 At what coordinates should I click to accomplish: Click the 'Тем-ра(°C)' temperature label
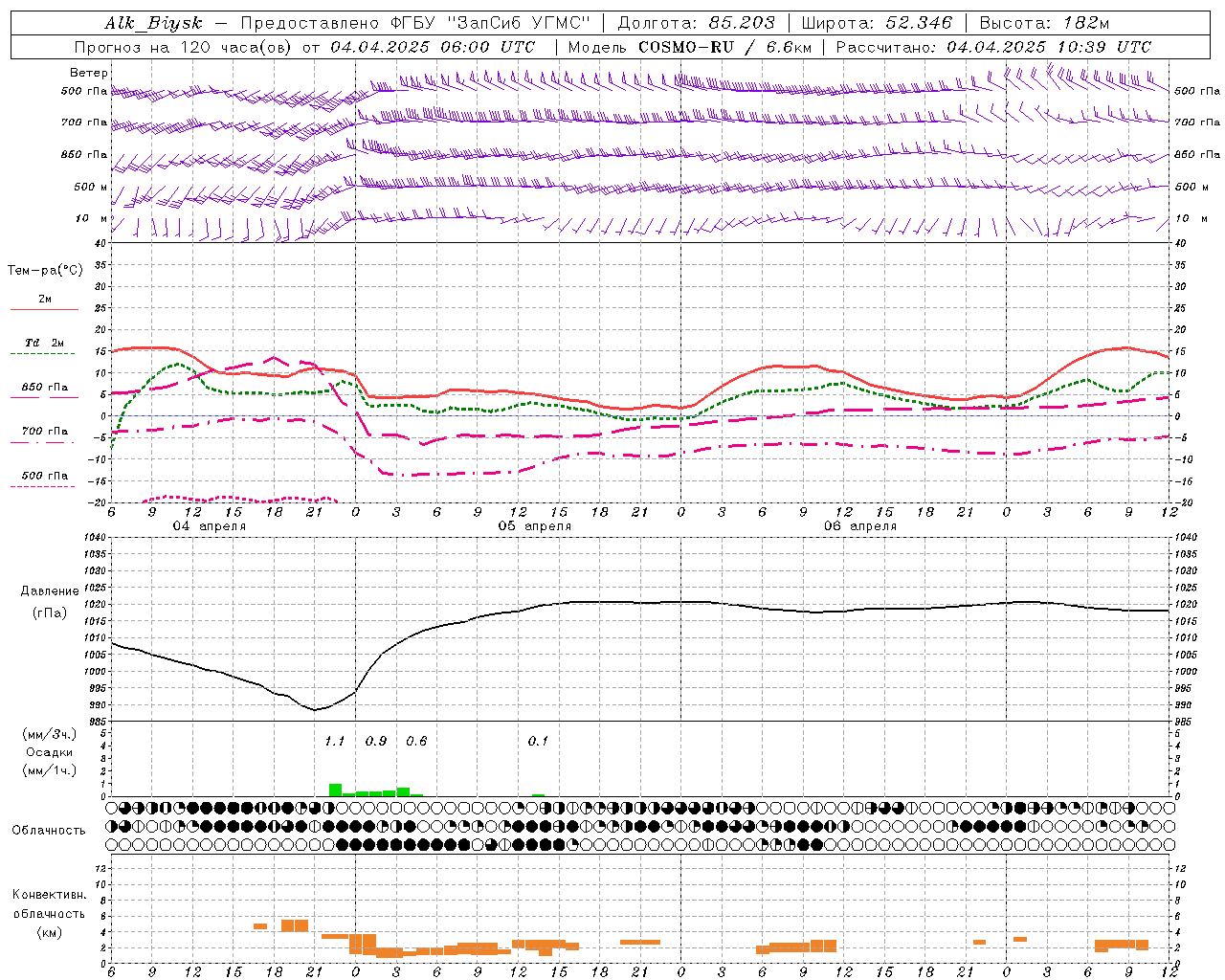(45, 271)
